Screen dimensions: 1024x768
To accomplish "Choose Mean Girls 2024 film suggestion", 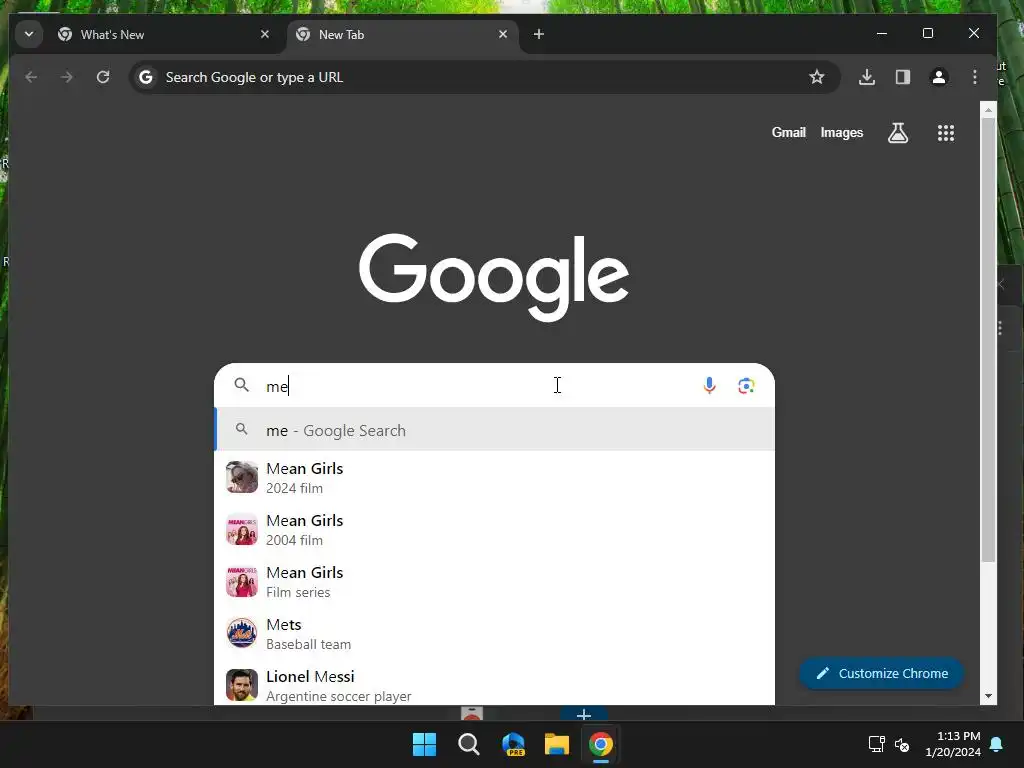I will pos(494,477).
